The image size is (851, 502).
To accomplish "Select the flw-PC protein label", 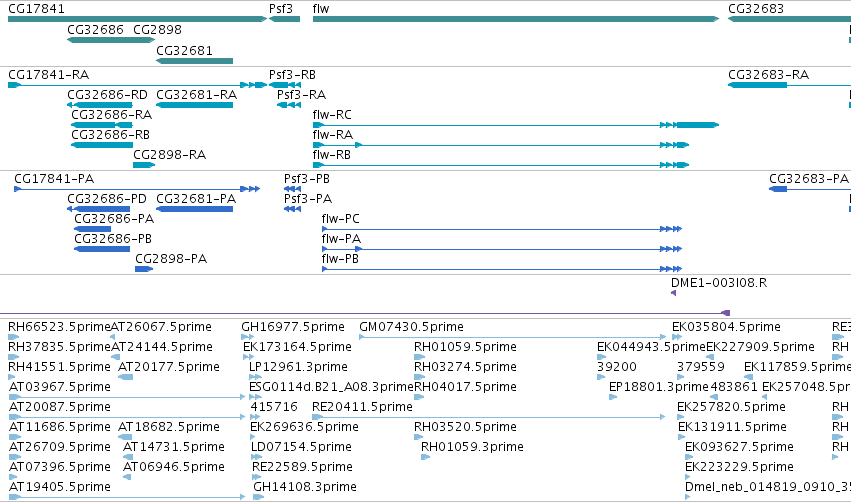I will (x=341, y=219).
